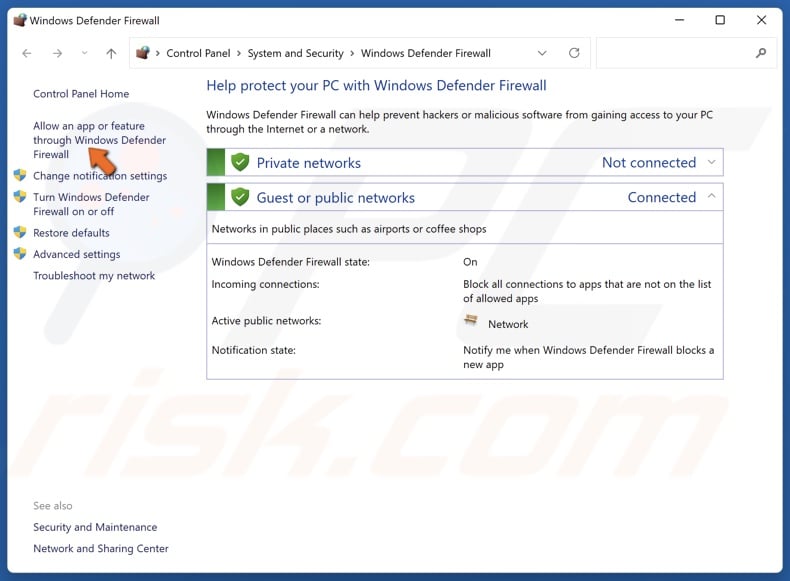Viewport: 790px width, 581px height.
Task: Expand chevron after Control Panel breadcrumb
Action: tap(239, 53)
